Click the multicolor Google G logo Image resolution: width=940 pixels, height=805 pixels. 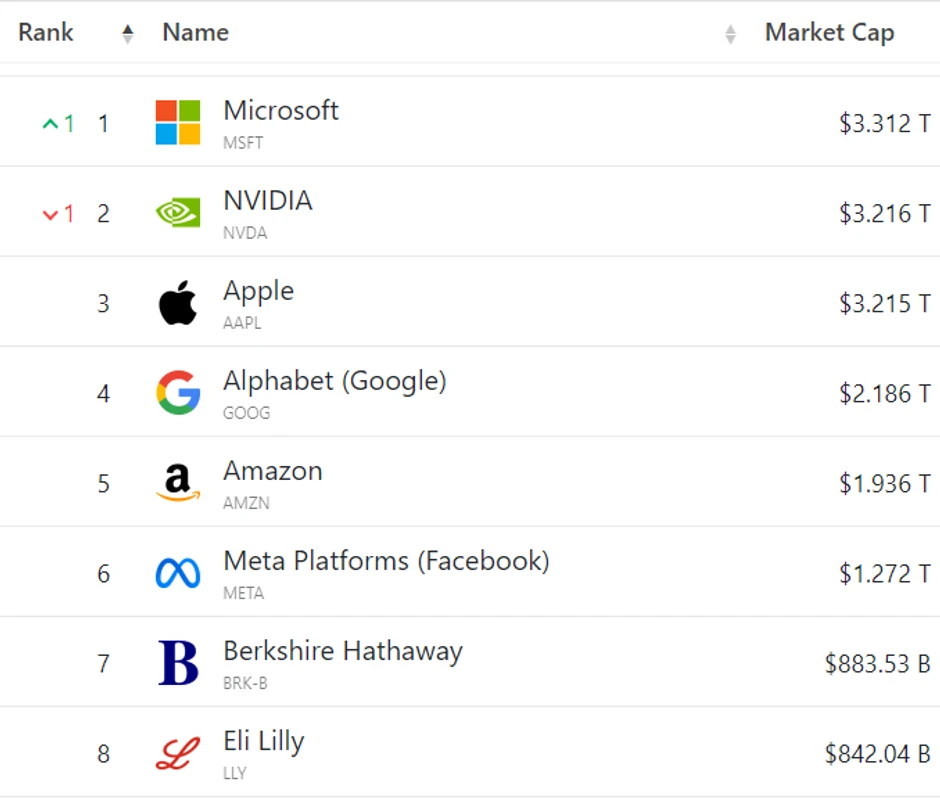[178, 393]
